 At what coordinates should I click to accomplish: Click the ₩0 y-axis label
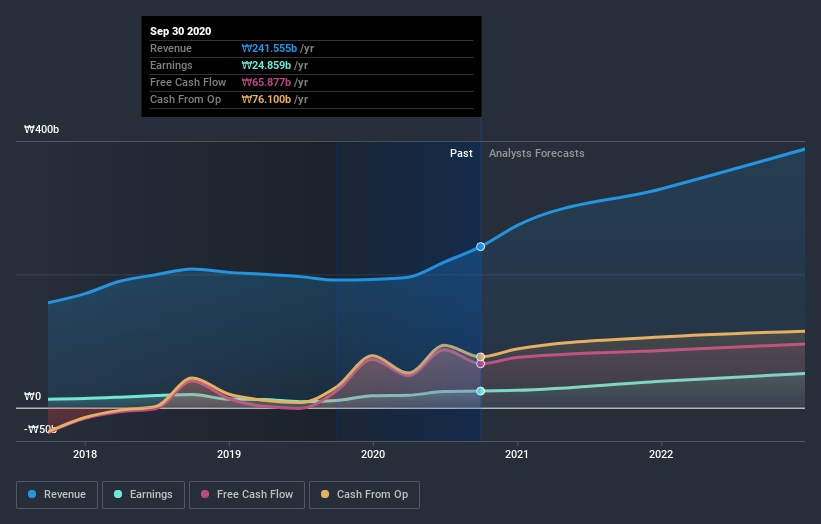(x=32, y=396)
